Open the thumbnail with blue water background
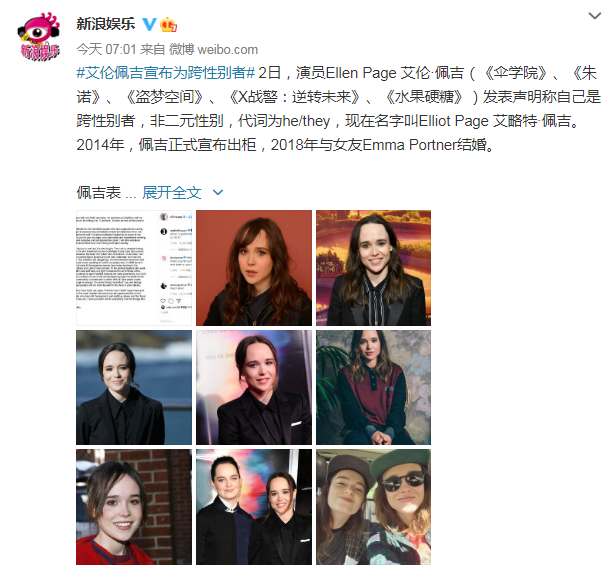This screenshot has width=611, height=573. point(134,387)
